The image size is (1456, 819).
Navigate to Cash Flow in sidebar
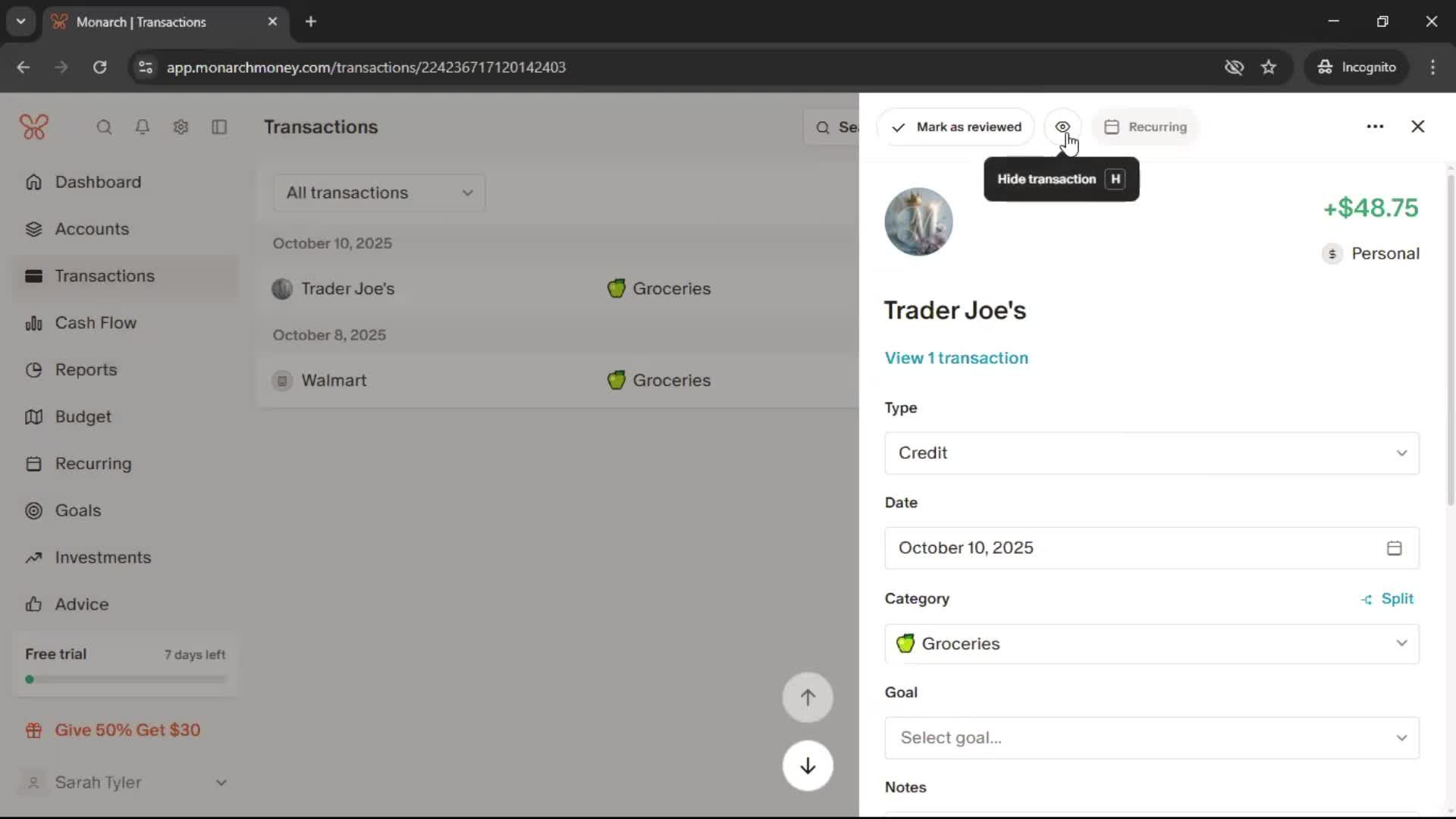pos(96,323)
